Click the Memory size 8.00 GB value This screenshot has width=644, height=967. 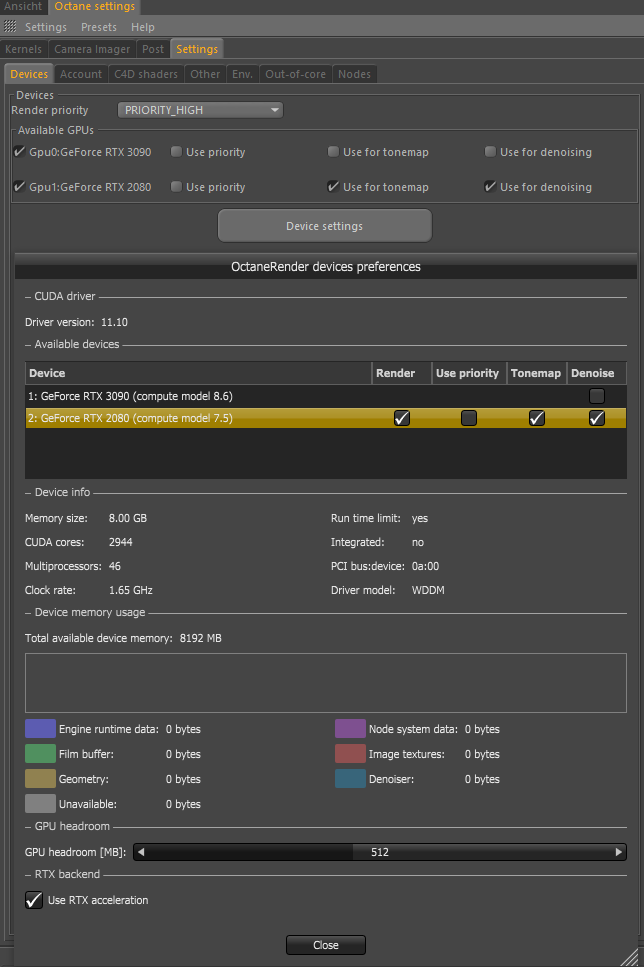[x=128, y=518]
